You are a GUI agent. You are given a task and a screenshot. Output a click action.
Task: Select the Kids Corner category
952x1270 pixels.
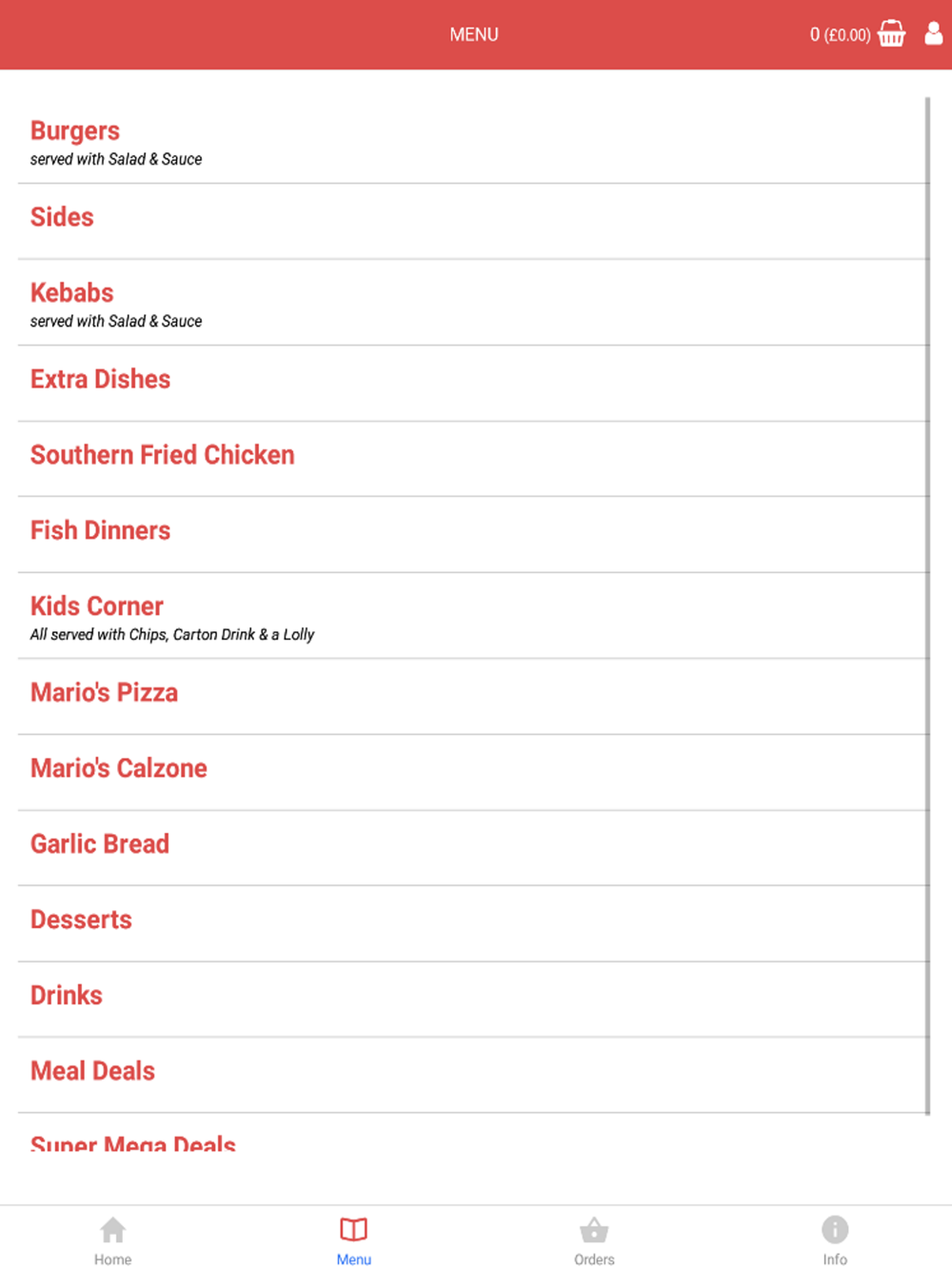(473, 616)
